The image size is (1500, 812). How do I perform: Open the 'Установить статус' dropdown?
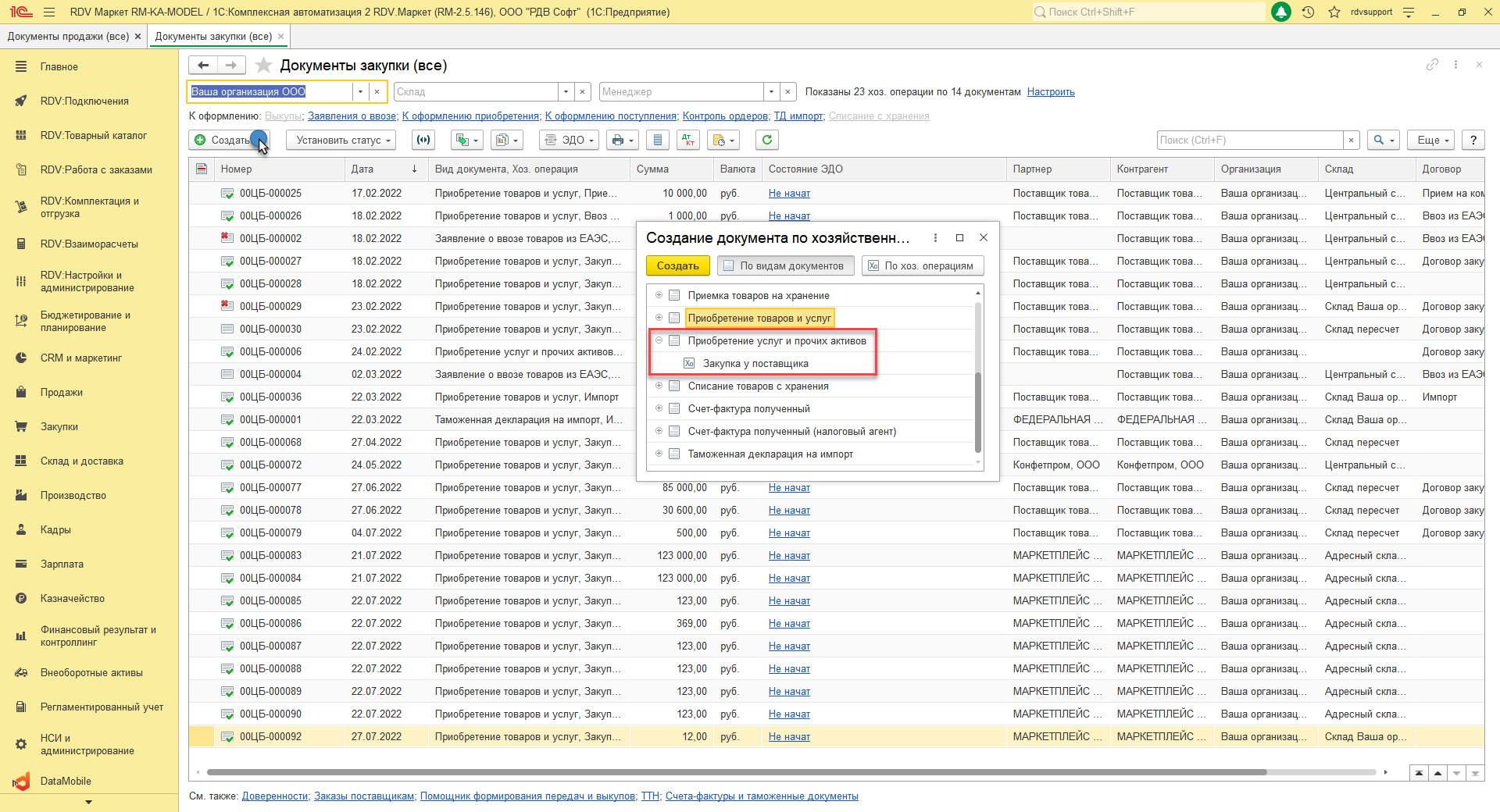341,140
